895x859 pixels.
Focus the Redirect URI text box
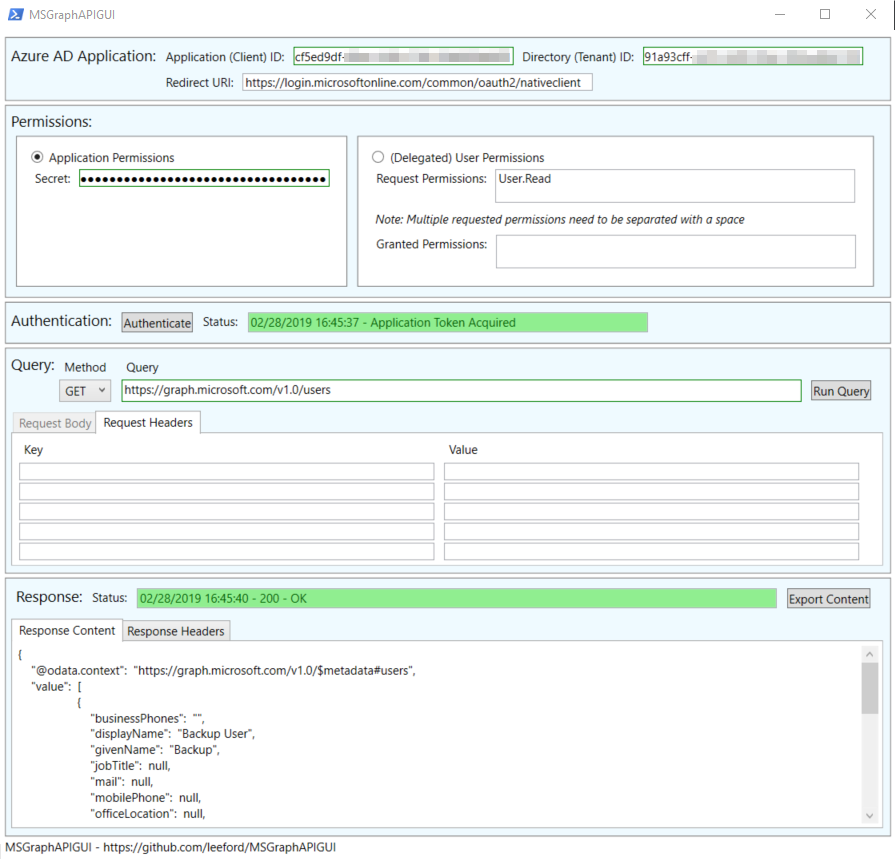(x=417, y=82)
